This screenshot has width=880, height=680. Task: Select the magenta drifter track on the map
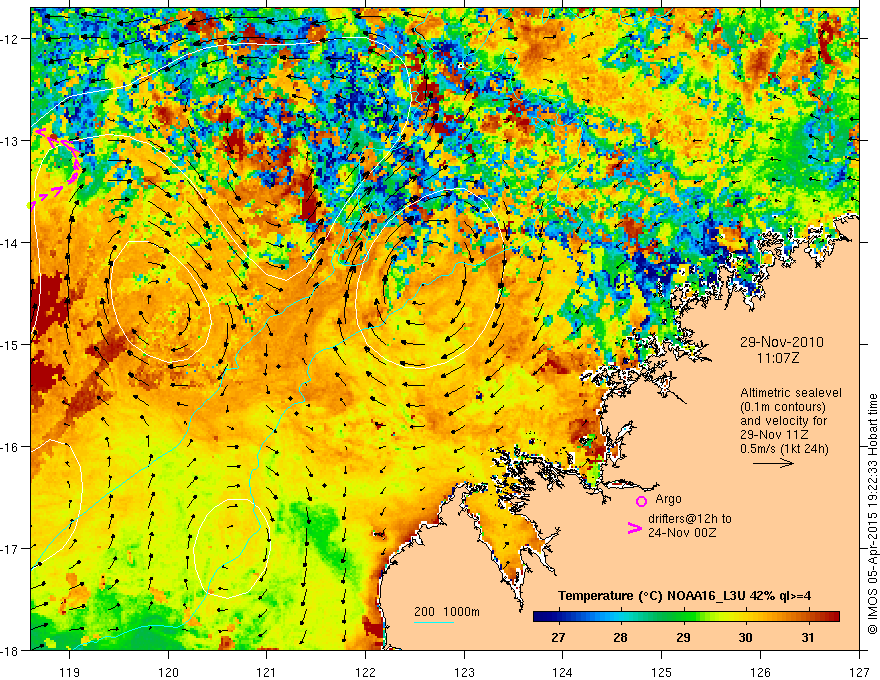(55, 166)
